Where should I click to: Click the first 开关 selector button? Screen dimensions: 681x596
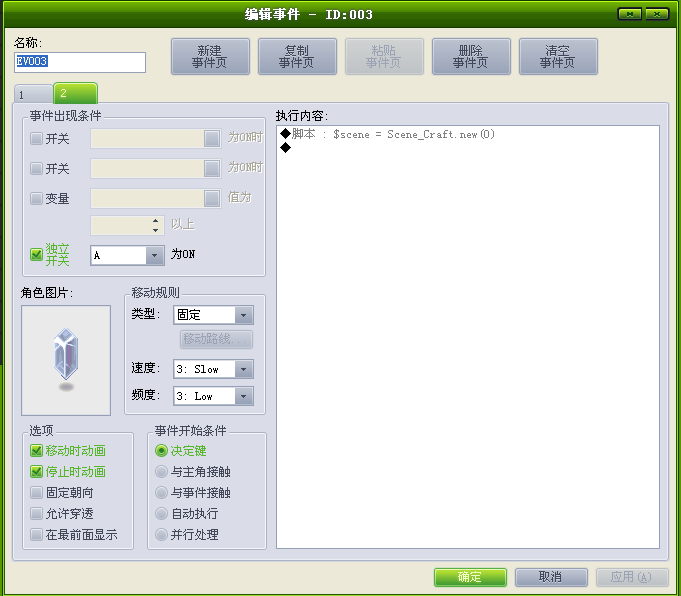(x=212, y=139)
